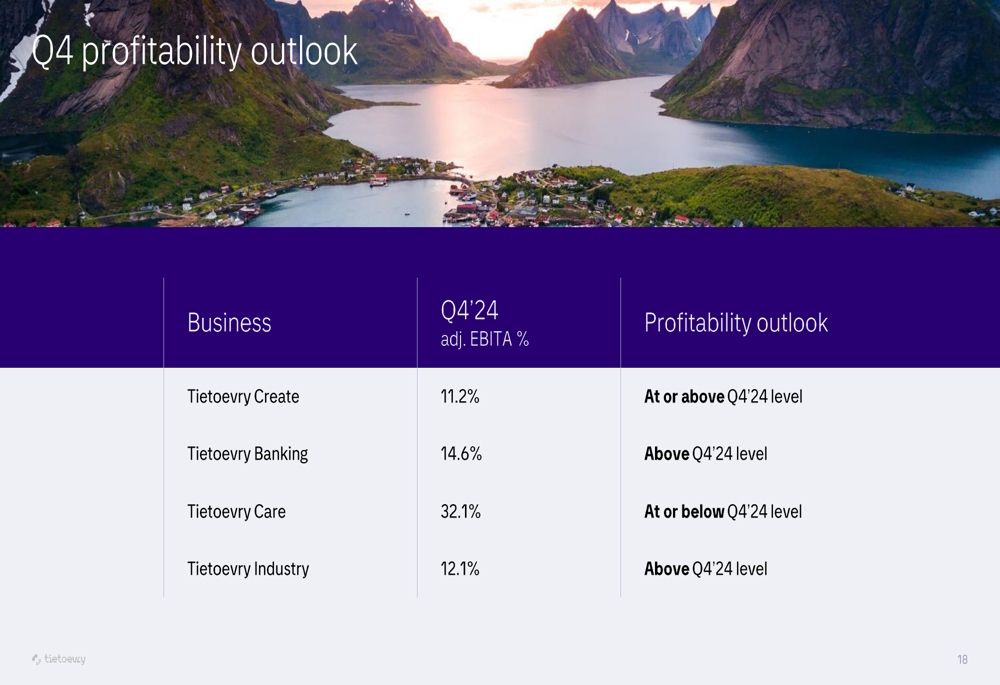Select the slide title Q4 profitability outlook
The width and height of the screenshot is (1000, 685).
click(x=194, y=51)
